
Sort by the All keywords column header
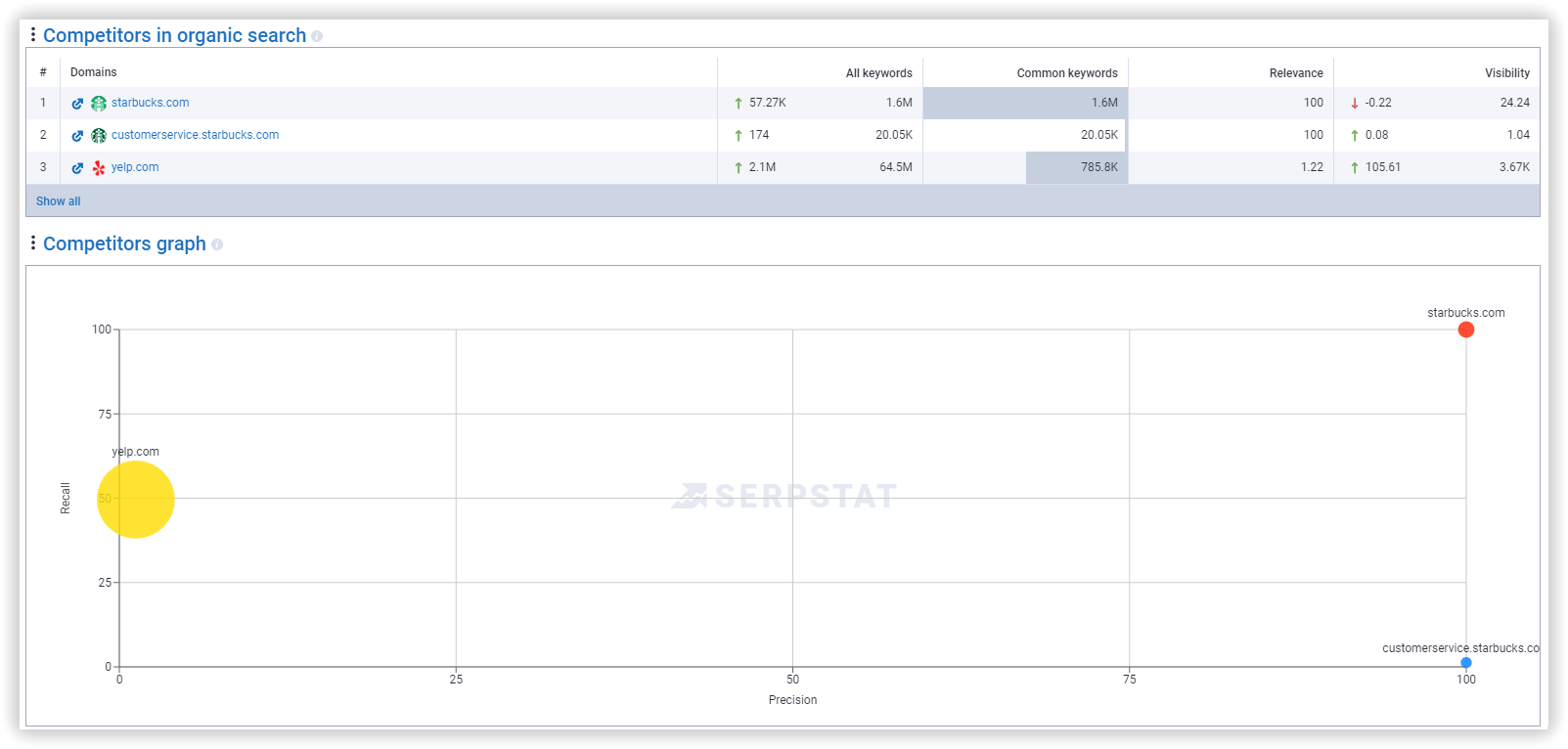(879, 73)
